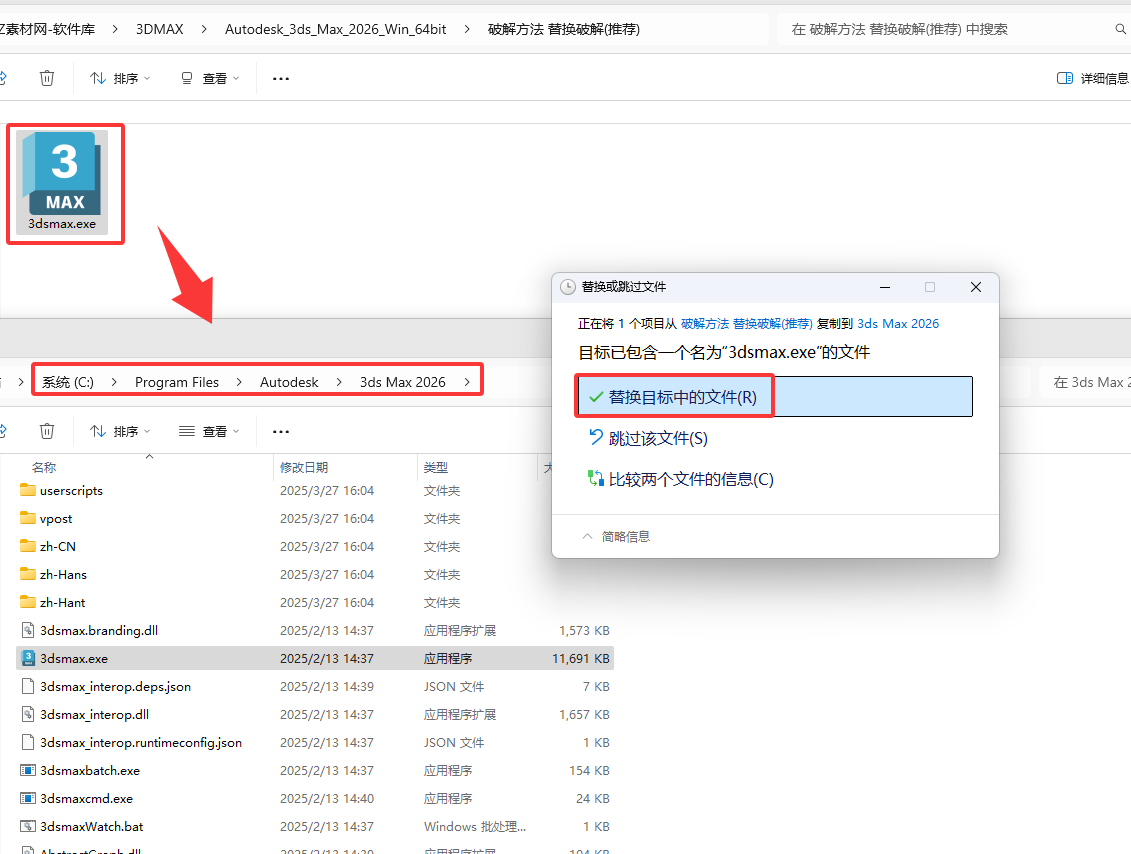Select the zh-CN folder
Screen dimensions: 1131x854
tap(57, 547)
